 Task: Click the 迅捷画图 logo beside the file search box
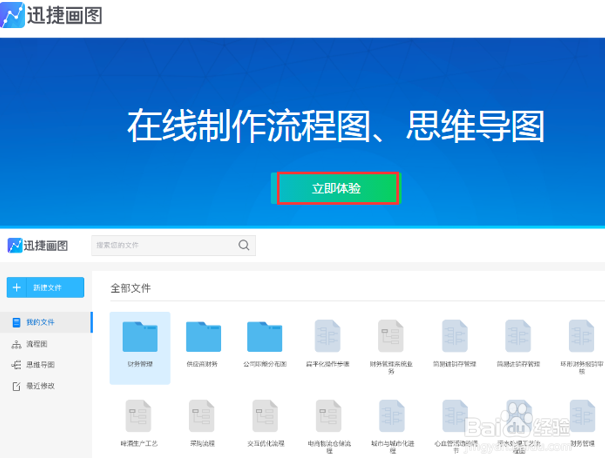point(38,245)
